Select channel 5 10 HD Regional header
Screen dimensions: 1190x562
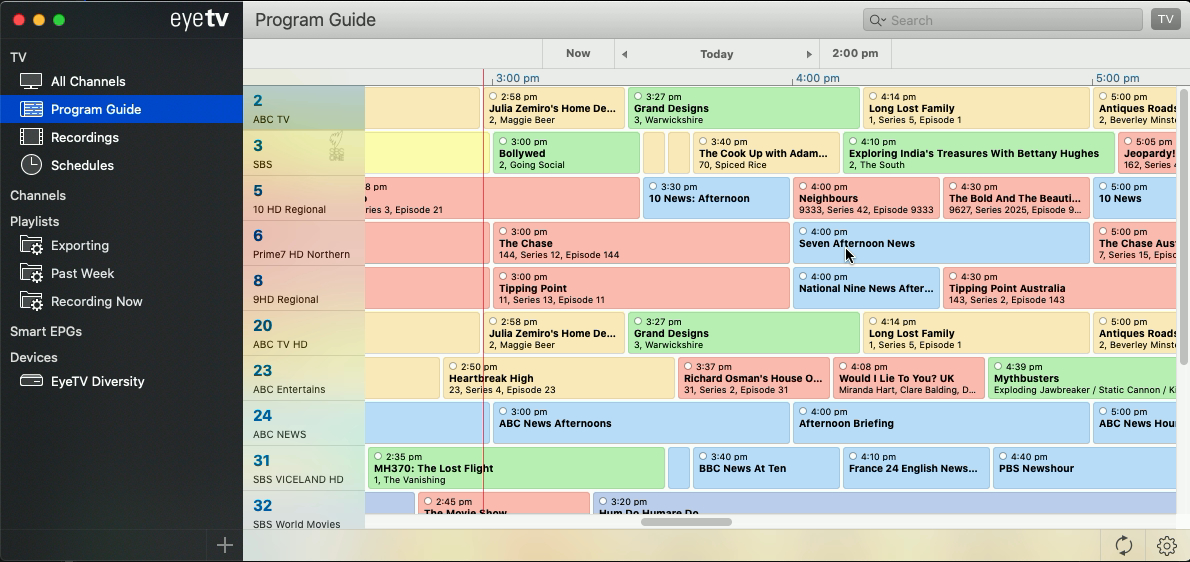pos(304,198)
